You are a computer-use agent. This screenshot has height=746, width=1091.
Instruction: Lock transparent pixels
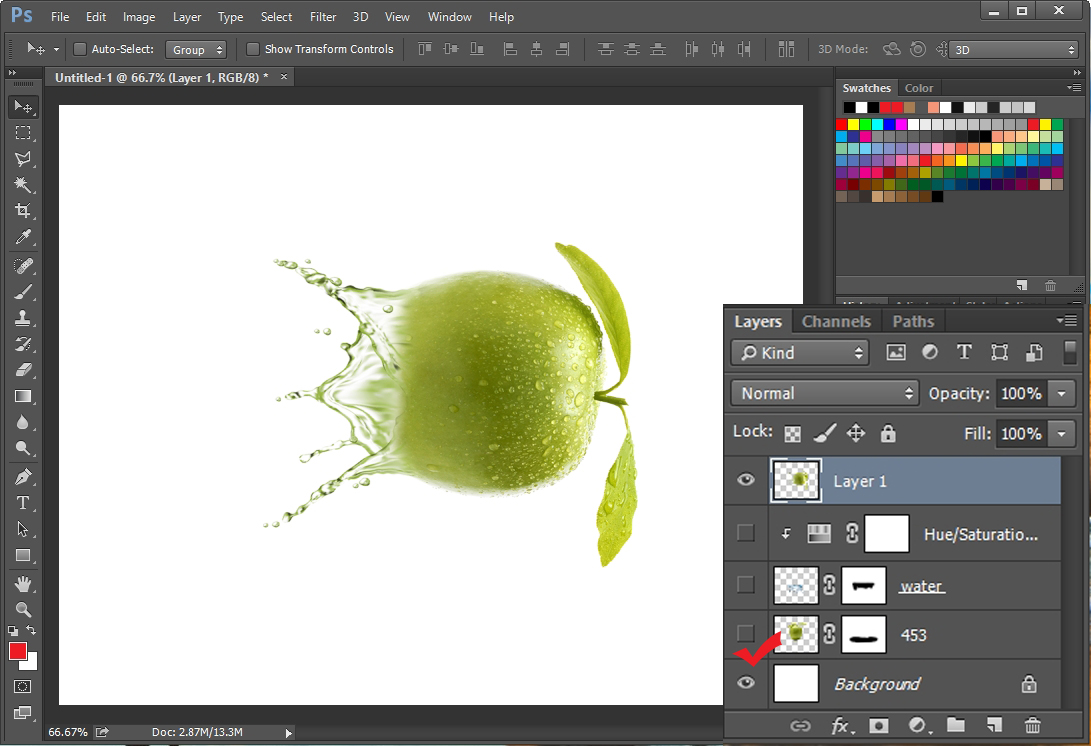(793, 434)
